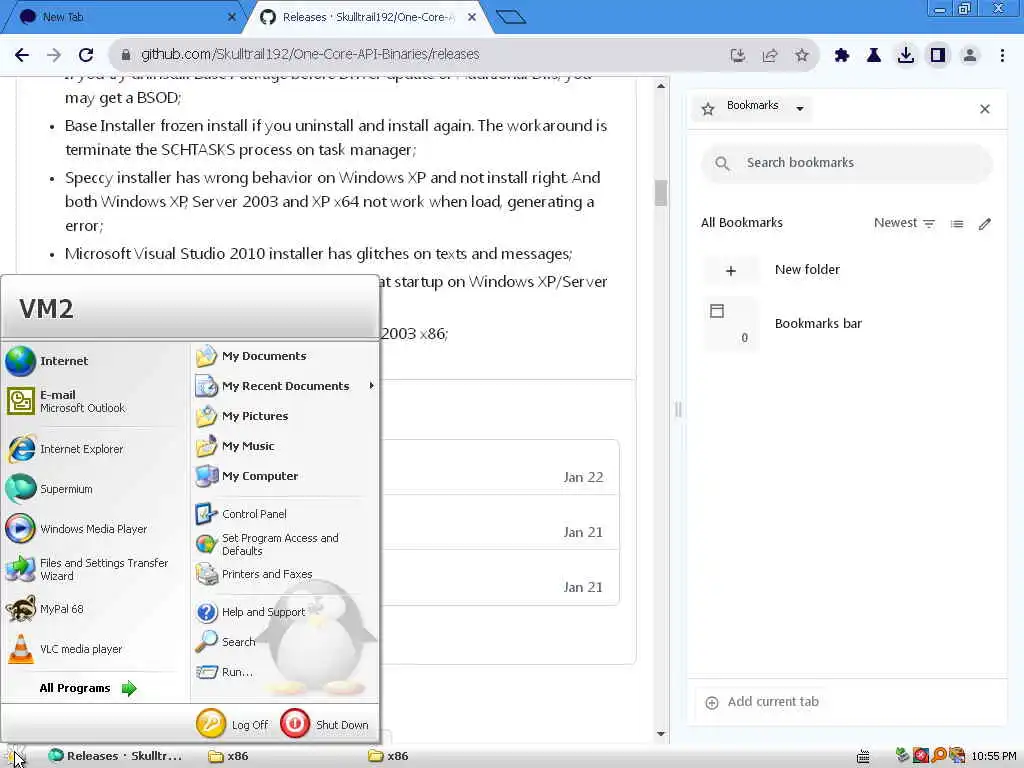Switch to the New Tab tab

124,17
